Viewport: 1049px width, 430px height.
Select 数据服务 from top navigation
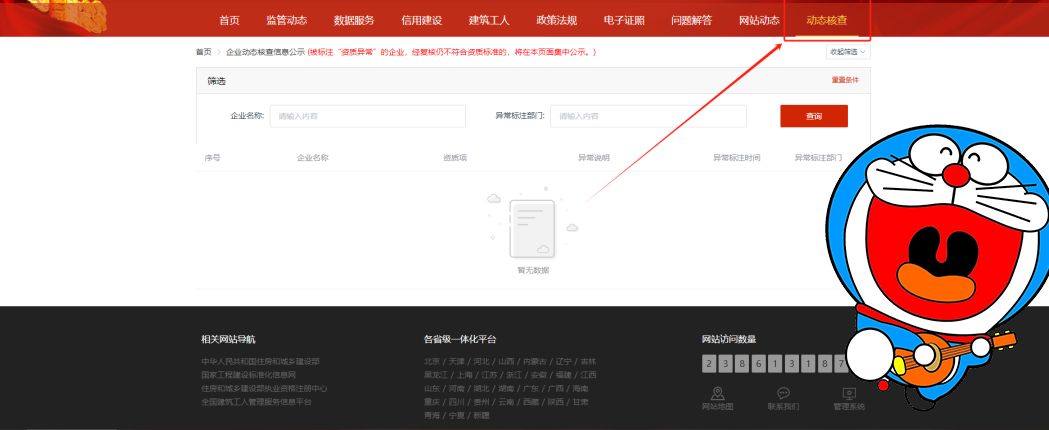click(354, 20)
